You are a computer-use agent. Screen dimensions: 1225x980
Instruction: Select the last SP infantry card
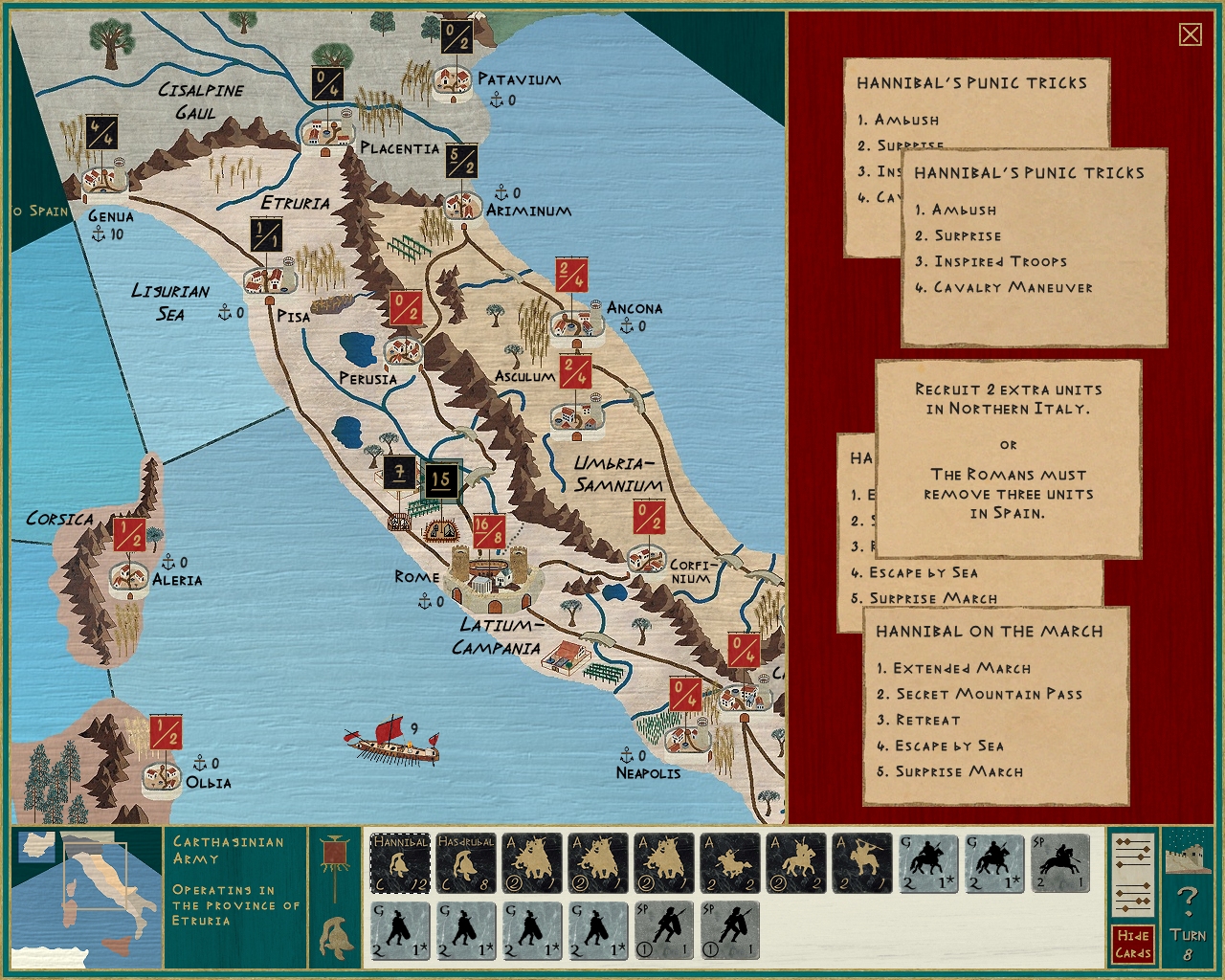pos(730,930)
